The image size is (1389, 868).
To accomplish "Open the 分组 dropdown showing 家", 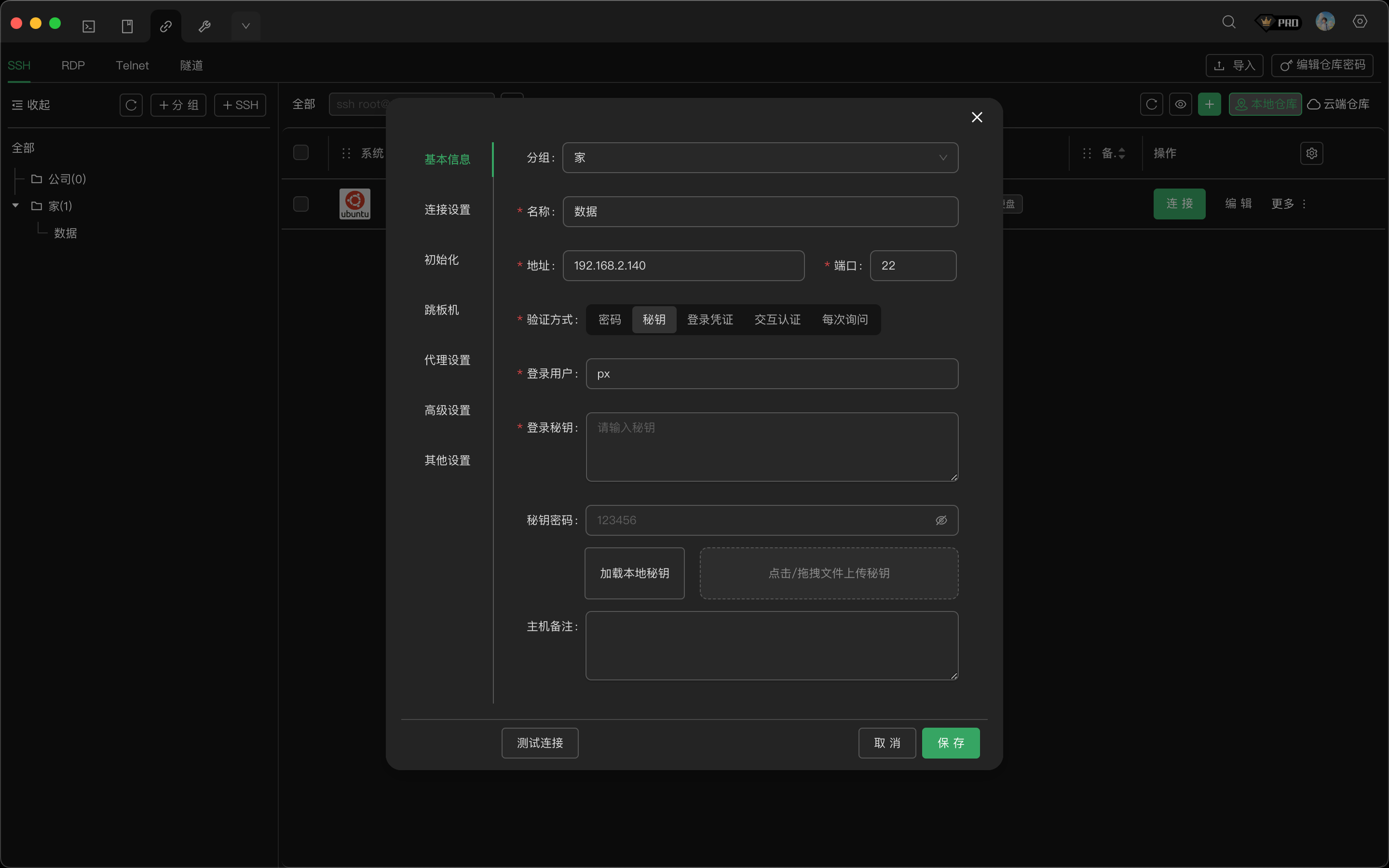I will pyautogui.click(x=760, y=158).
